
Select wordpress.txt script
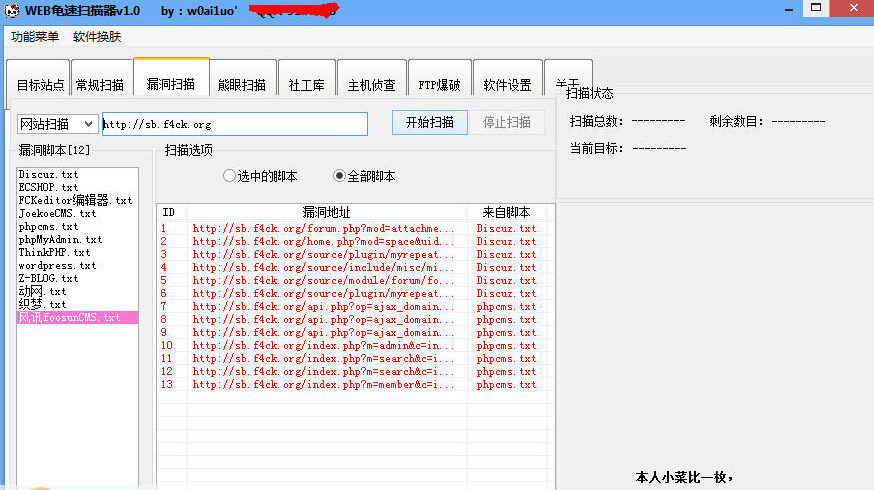tap(77, 265)
